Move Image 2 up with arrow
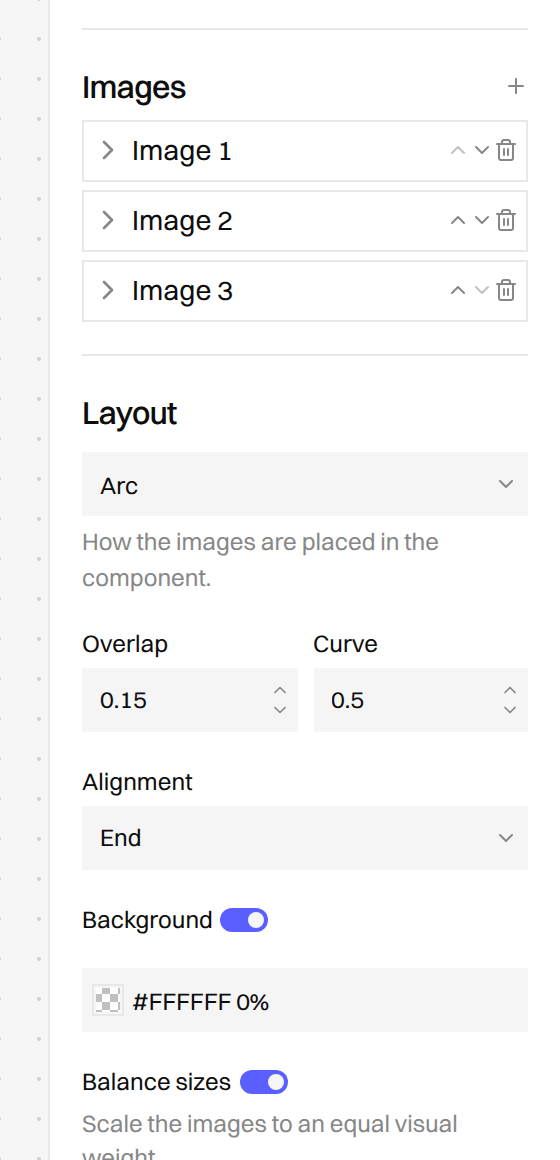 (458, 220)
